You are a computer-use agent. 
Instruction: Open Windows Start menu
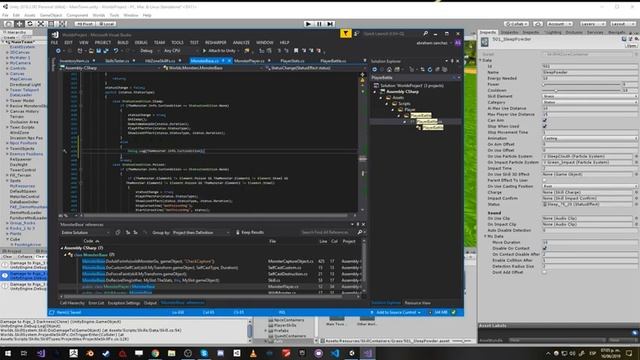click(x=8, y=353)
